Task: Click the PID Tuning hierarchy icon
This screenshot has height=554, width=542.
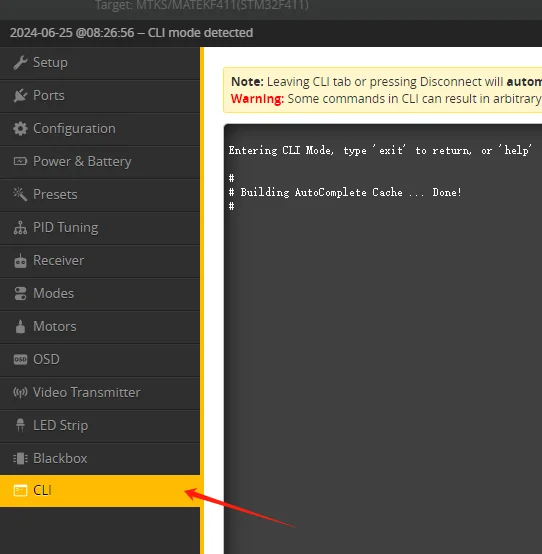Action: pyautogui.click(x=20, y=228)
